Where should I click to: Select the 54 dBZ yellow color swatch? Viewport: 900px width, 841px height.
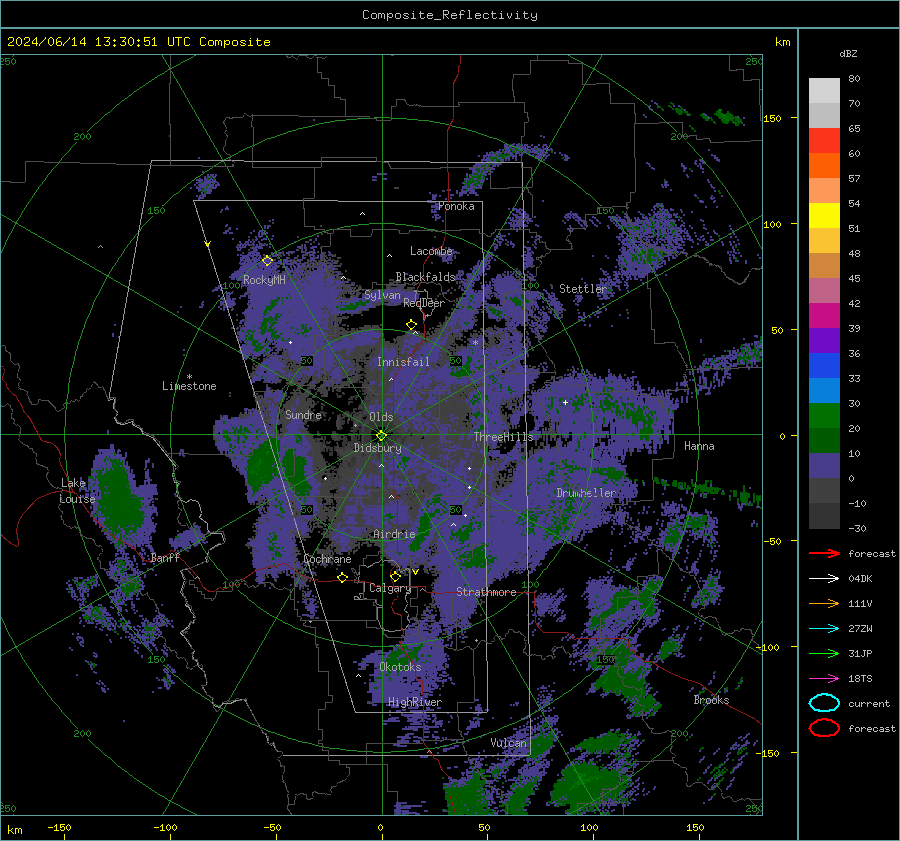click(x=824, y=215)
